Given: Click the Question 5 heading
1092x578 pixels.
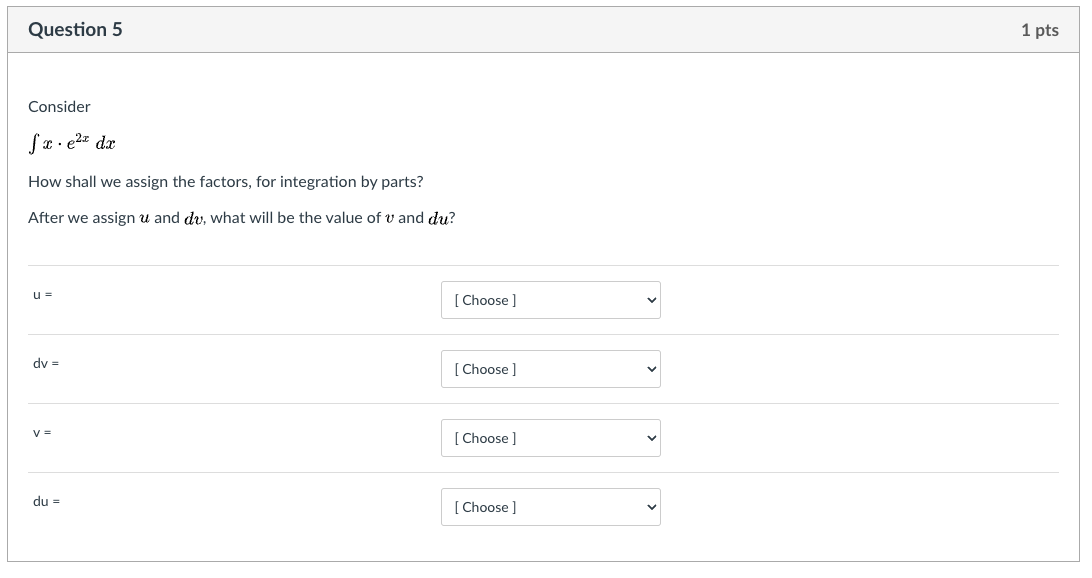Looking at the screenshot, I should [x=75, y=30].
